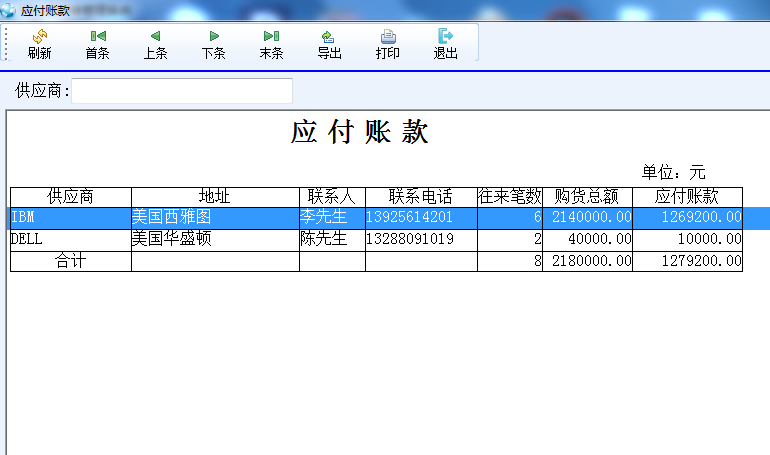Click the 联系人 column header
This screenshot has height=455, width=770.
click(332, 196)
